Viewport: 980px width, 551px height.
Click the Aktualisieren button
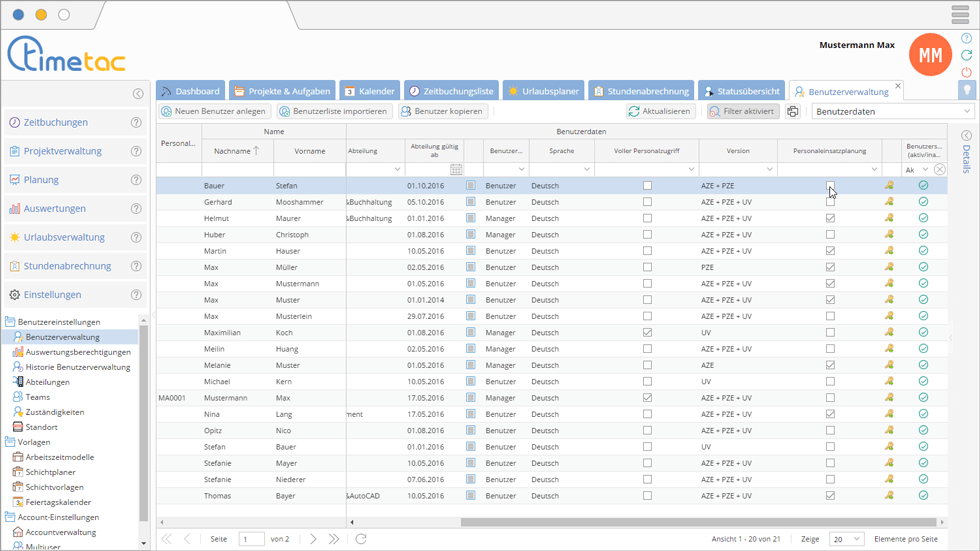tap(660, 112)
